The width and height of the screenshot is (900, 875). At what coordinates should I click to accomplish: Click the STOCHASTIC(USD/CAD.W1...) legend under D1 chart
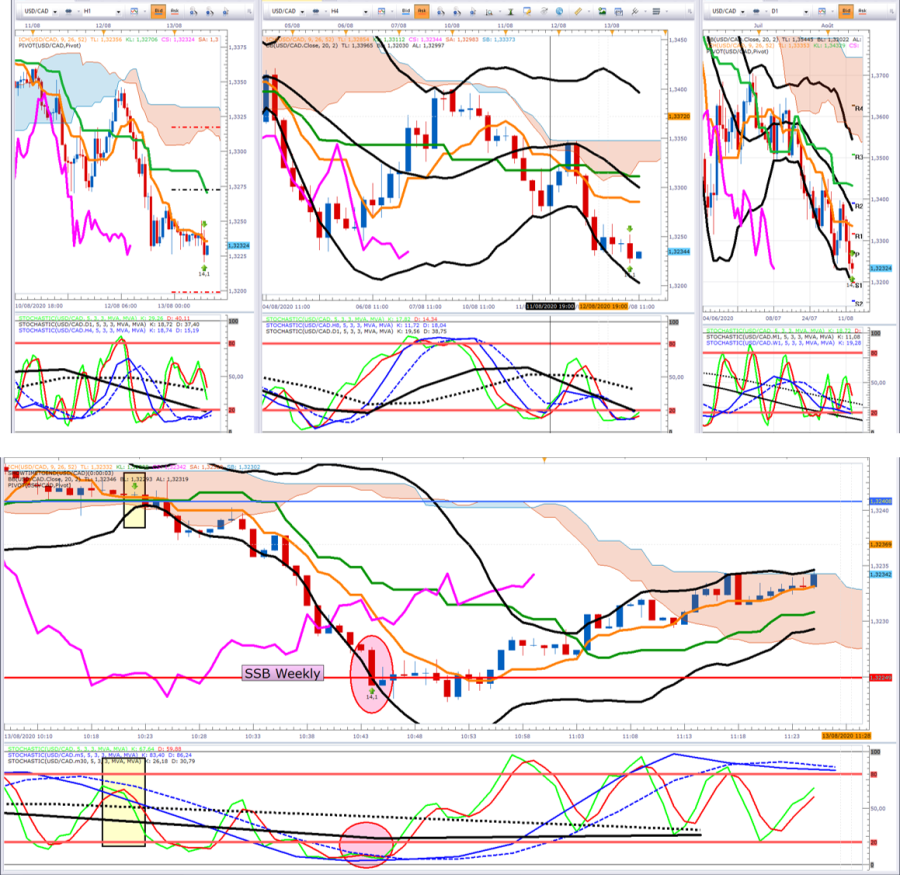[x=783, y=343]
